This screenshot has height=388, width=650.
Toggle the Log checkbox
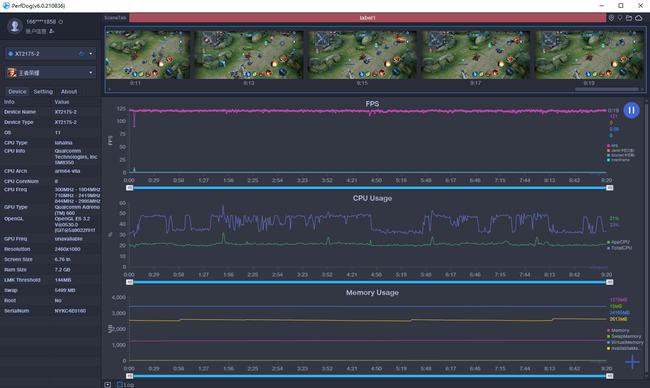(x=120, y=385)
